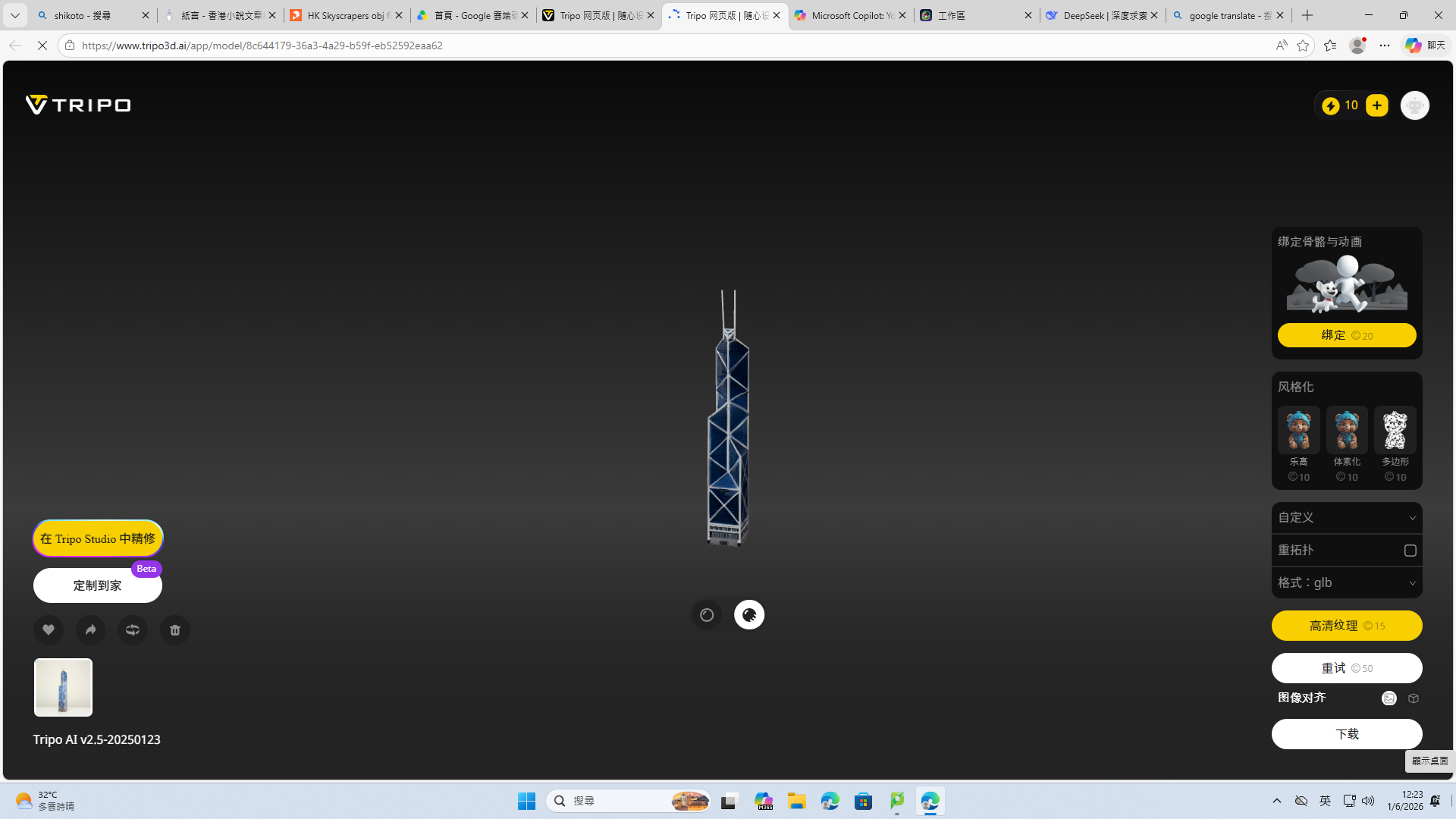Viewport: 1456px width, 819px height.
Task: Choose image alignment cube mode icon
Action: click(1414, 698)
